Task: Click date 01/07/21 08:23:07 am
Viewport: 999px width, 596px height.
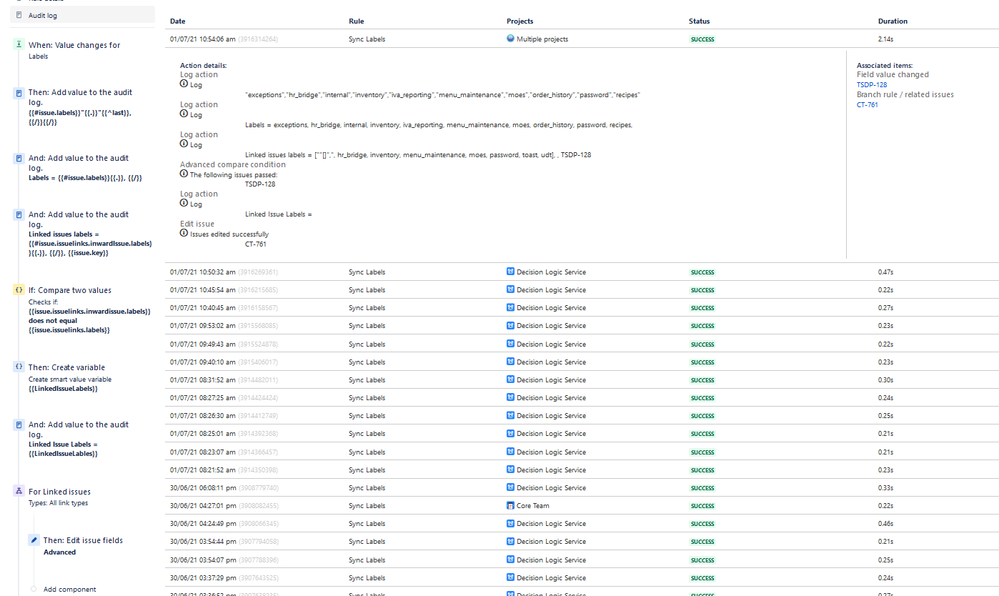Action: tap(203, 453)
